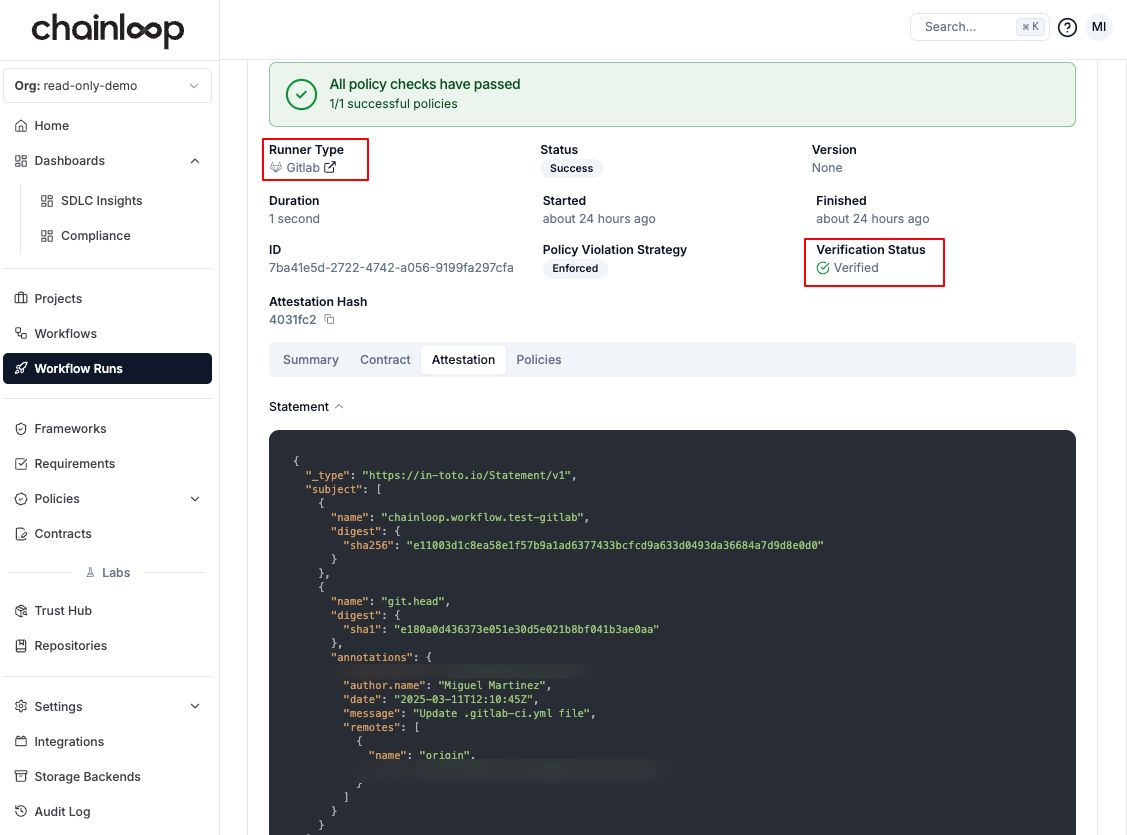Image resolution: width=1127 pixels, height=835 pixels.
Task: Click the Trust Hub icon
Action: coord(21,611)
